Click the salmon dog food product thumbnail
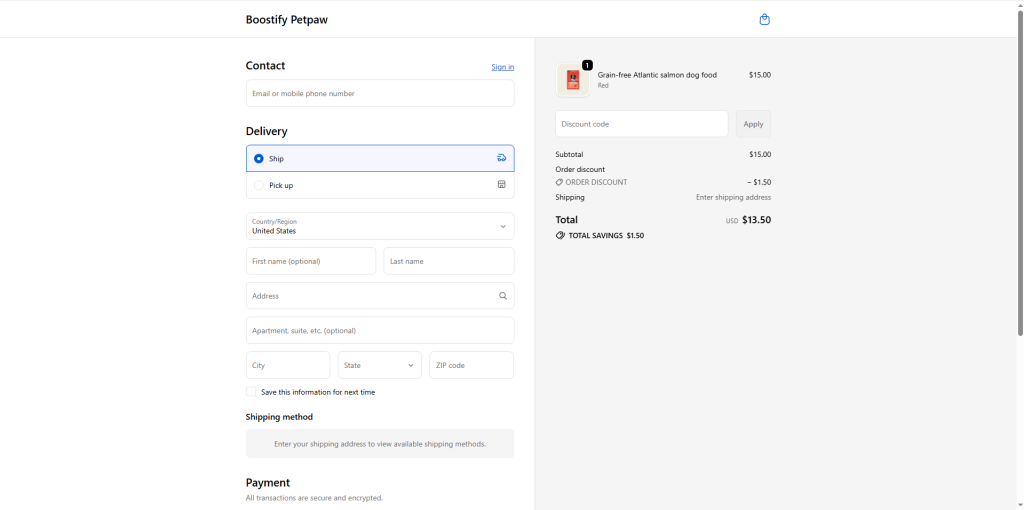Screen dimensions: 1024x510 click(573, 81)
